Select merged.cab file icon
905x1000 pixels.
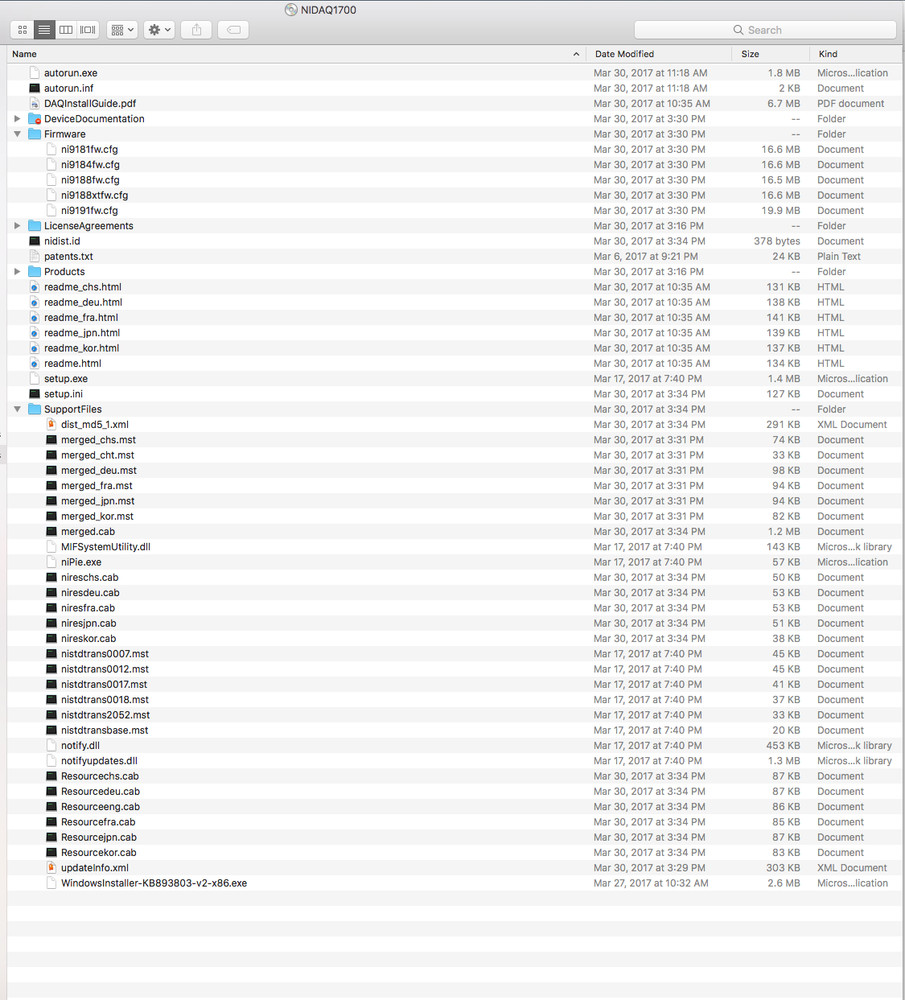tap(52, 532)
